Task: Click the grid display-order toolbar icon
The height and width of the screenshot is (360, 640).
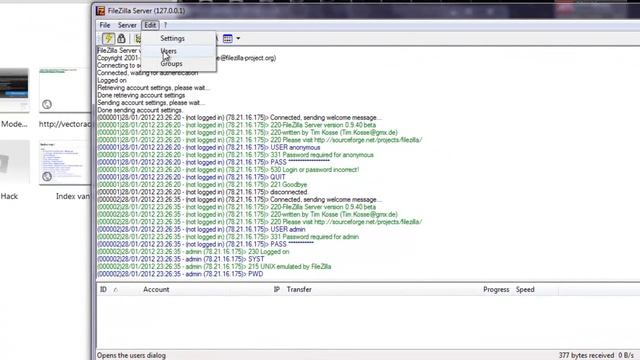Action: [x=228, y=39]
